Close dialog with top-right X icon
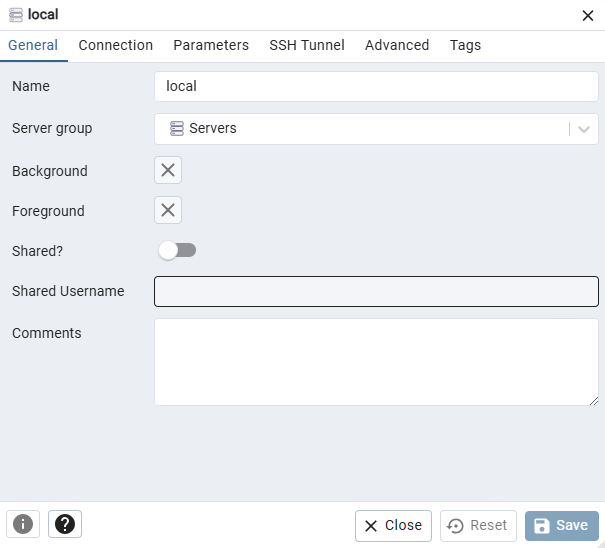Viewport: 605px width, 548px height. [588, 16]
